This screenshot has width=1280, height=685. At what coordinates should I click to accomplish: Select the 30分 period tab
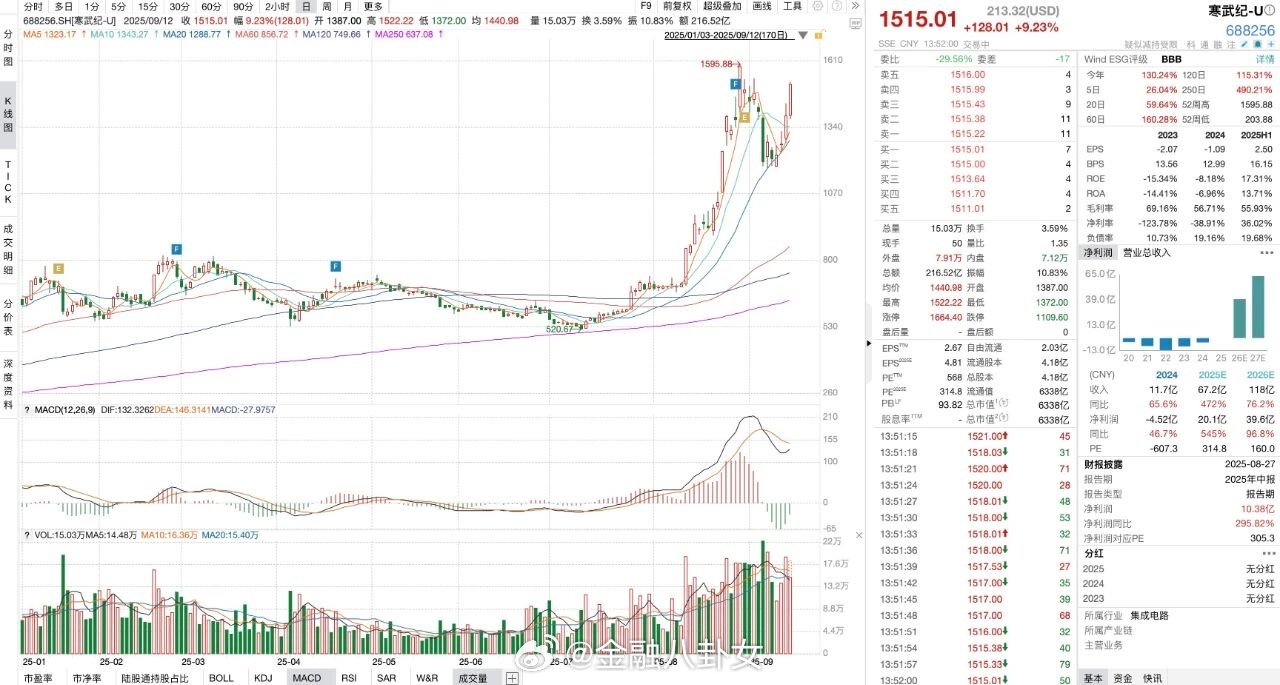(x=179, y=6)
